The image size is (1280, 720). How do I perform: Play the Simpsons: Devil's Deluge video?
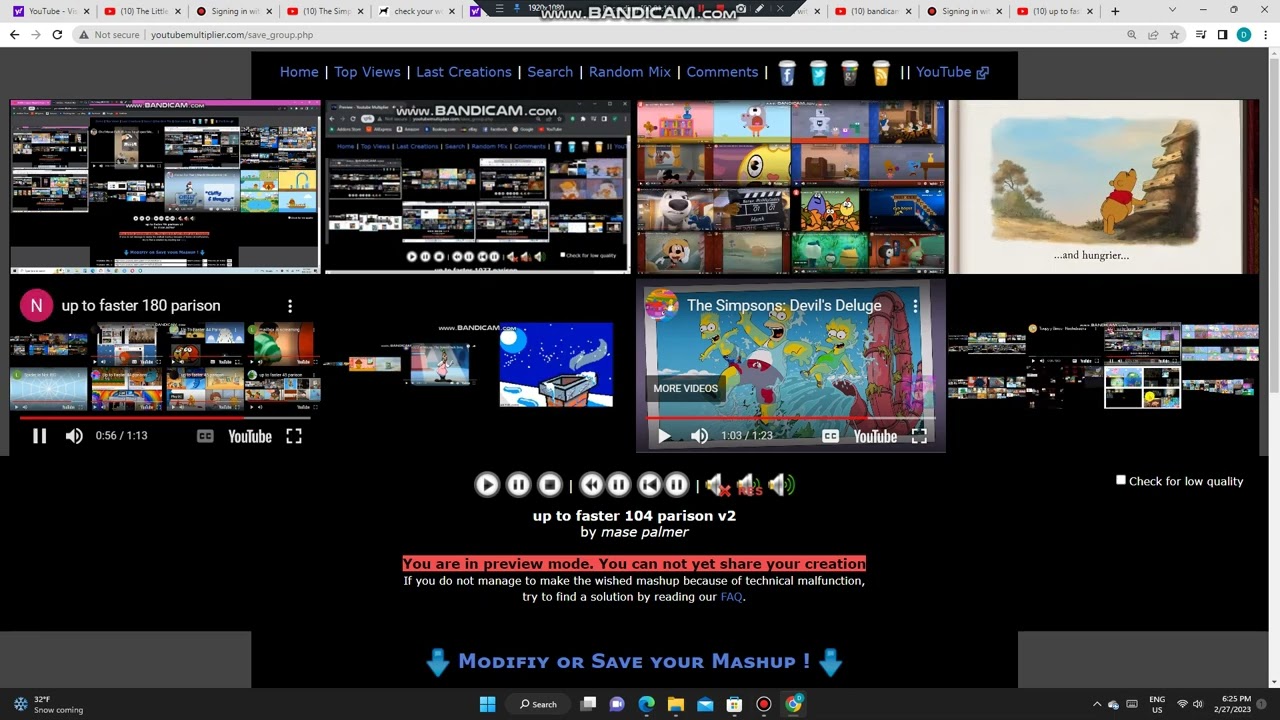664,436
